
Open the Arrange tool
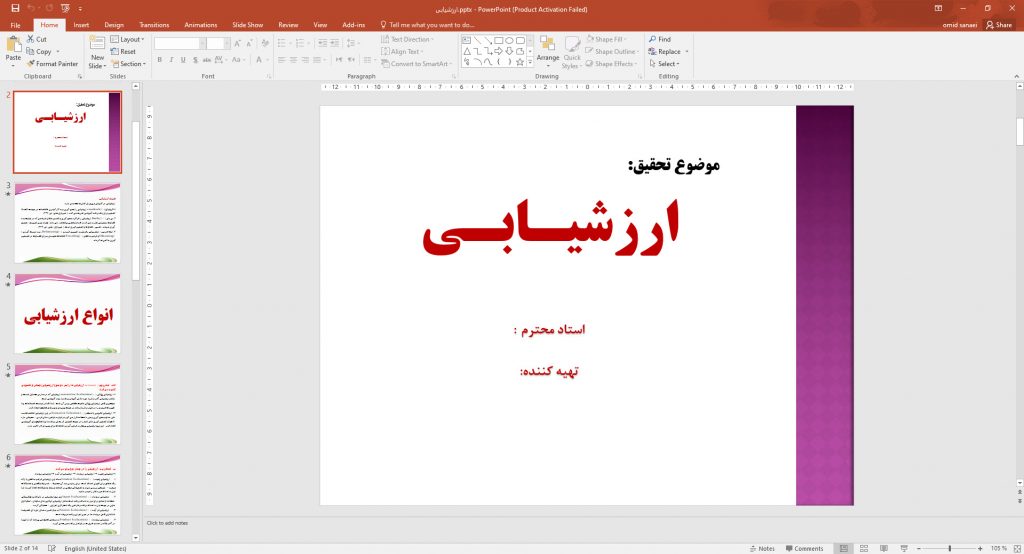[x=547, y=50]
